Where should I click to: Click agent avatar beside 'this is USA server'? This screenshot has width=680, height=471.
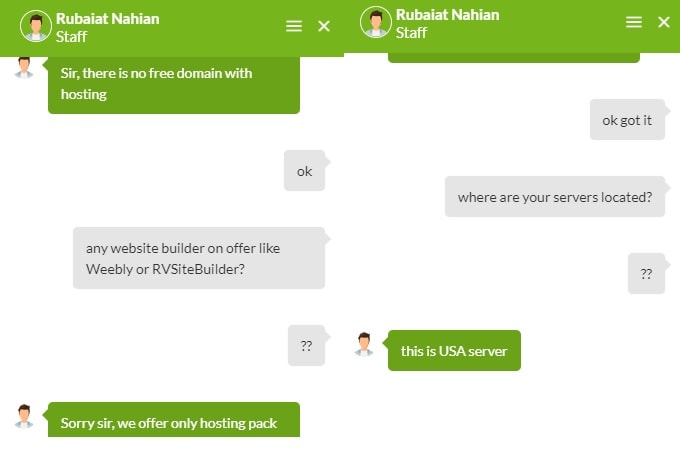tap(364, 344)
